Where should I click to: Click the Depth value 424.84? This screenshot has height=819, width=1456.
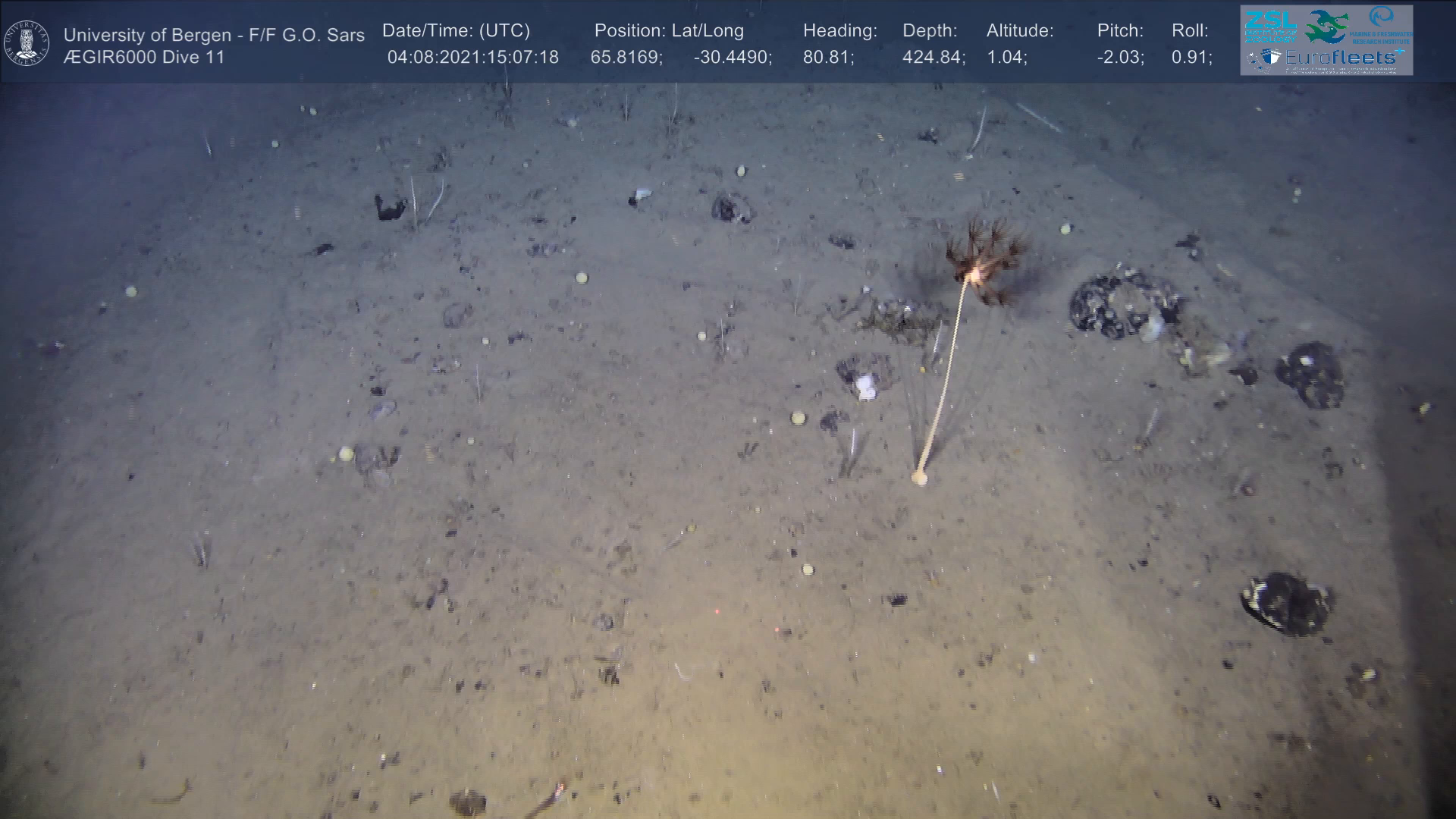[x=933, y=58]
